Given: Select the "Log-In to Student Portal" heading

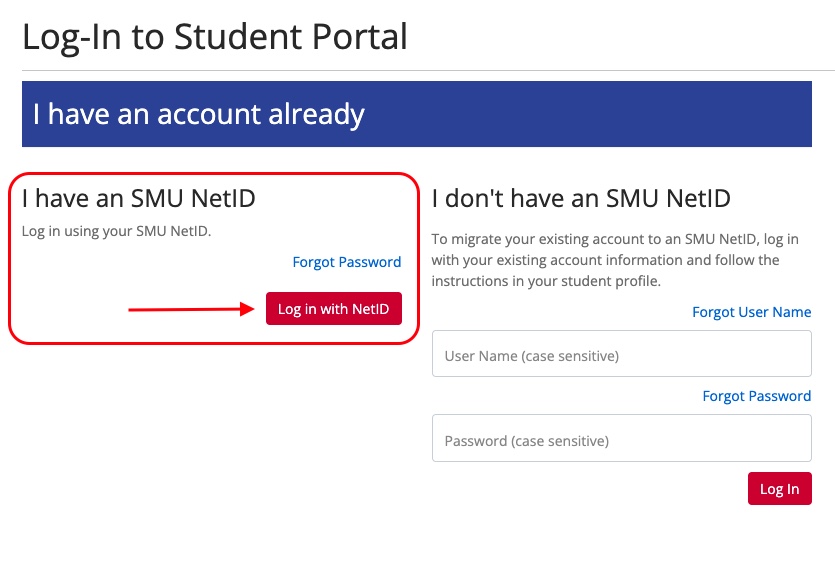Looking at the screenshot, I should [216, 36].
